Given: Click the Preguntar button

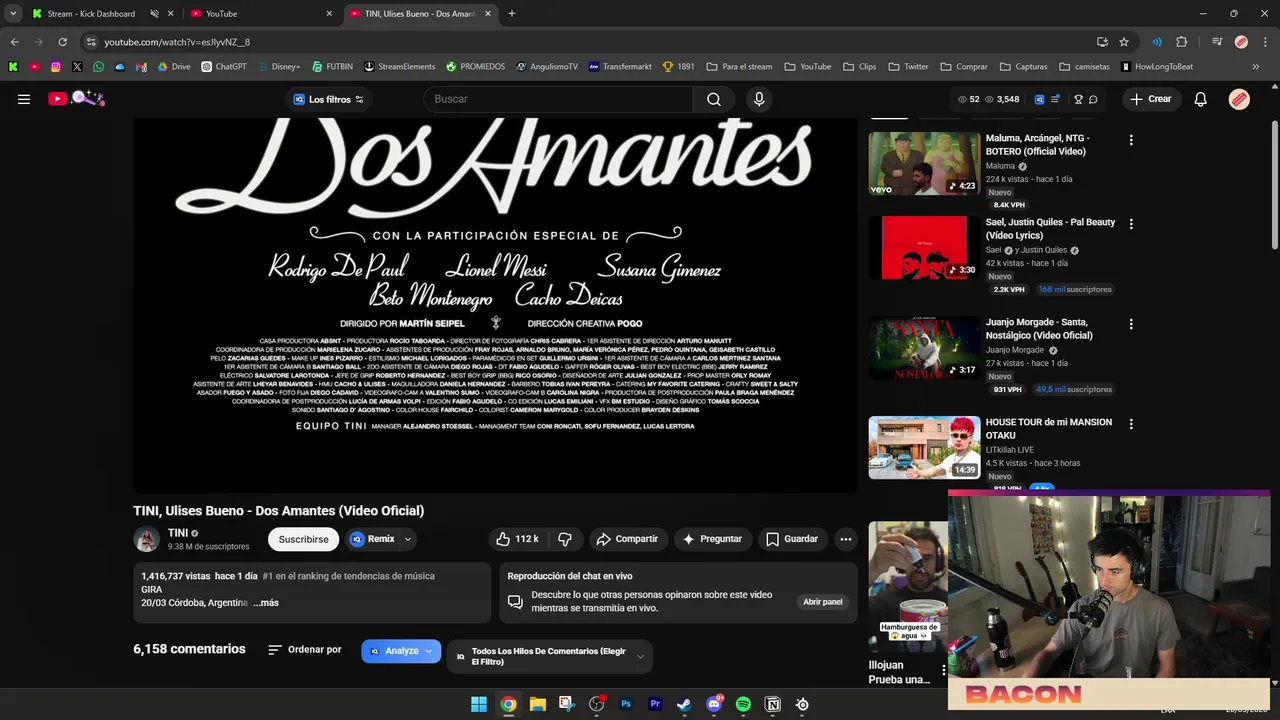Looking at the screenshot, I should [711, 539].
